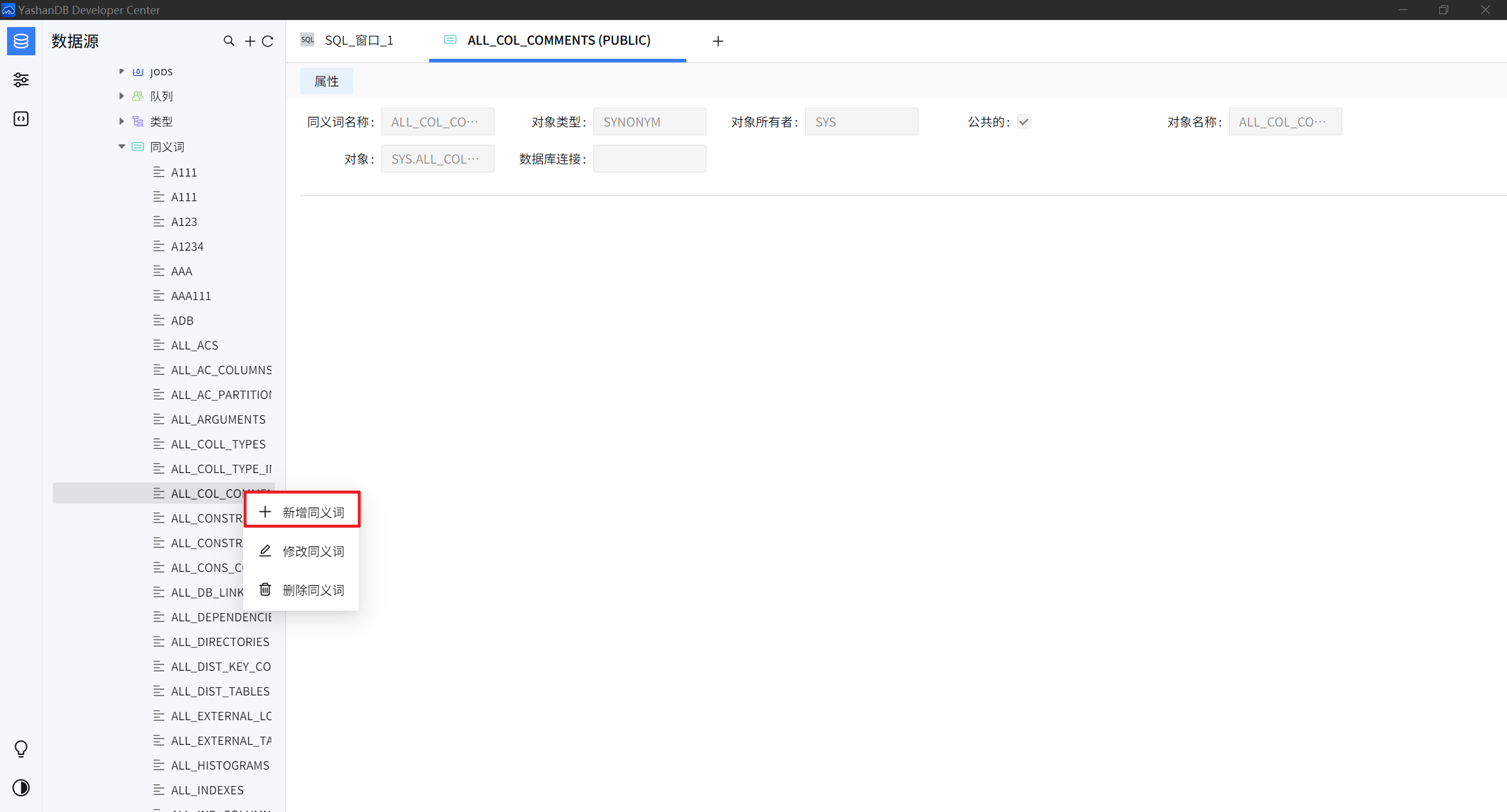Click the icon beside ALL_INDEXES synonym
This screenshot has width=1507, height=812.
coord(159,790)
